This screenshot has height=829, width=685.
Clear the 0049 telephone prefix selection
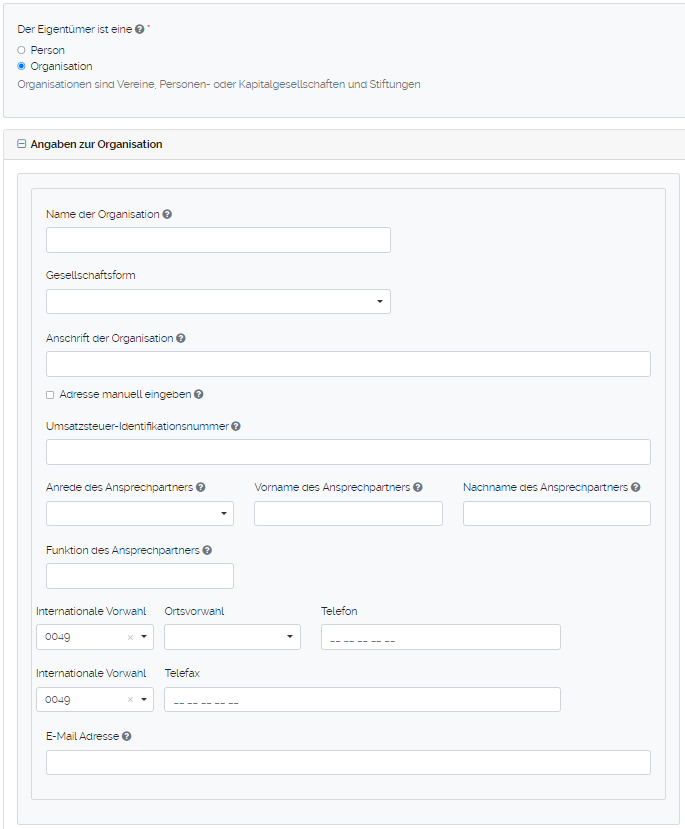[130, 636]
